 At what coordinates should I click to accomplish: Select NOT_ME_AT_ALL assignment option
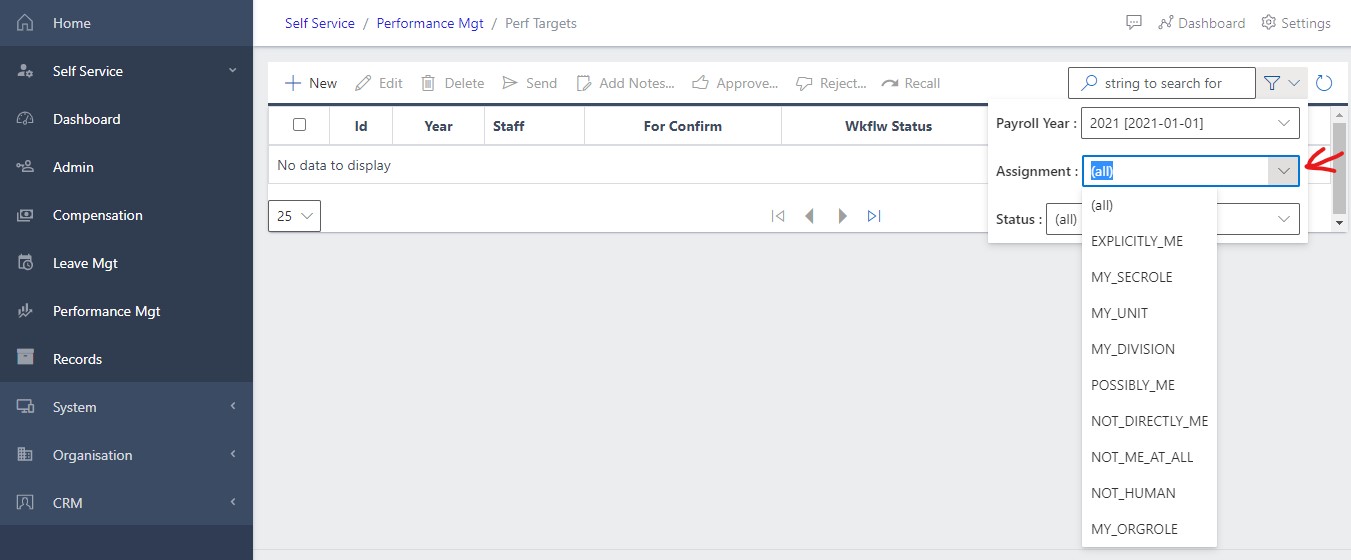click(x=1149, y=457)
